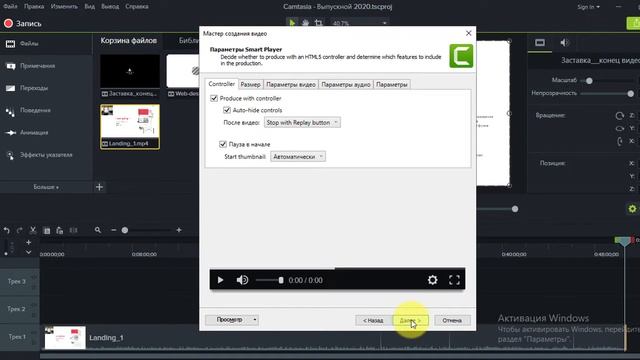Image resolution: width=640 pixels, height=360 pixels.
Task: Open the canvas zoom percentage dropdown
Action: pyautogui.click(x=359, y=23)
